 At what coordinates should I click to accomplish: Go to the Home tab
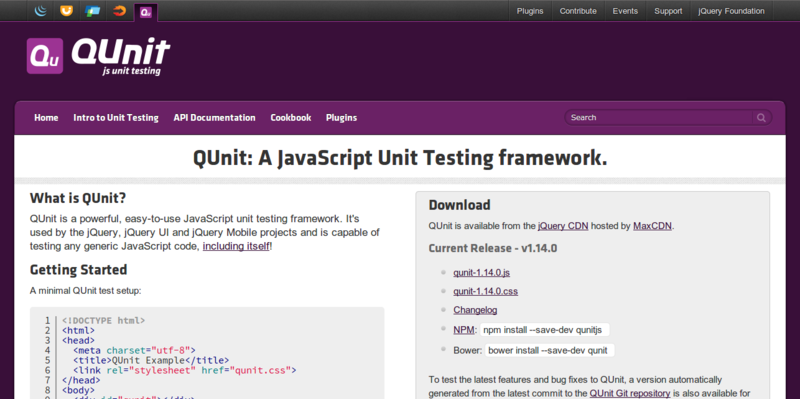(46, 118)
